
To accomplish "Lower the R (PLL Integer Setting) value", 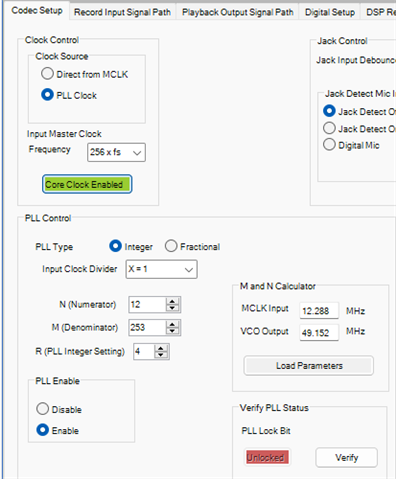I will click(161, 355).
